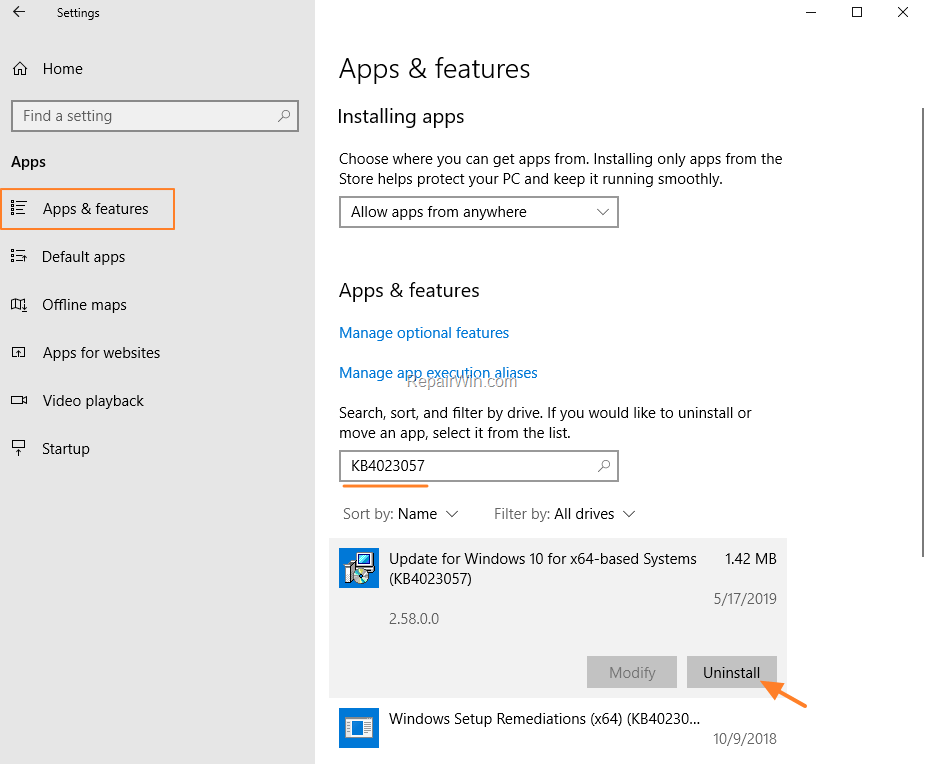Open the Manage optional features link

[x=424, y=333]
